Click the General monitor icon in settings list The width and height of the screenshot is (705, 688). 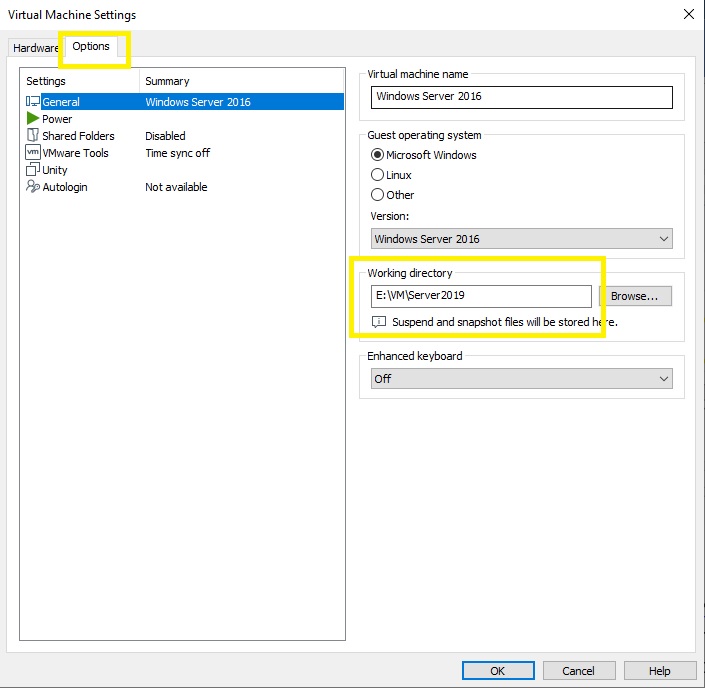pos(33,102)
